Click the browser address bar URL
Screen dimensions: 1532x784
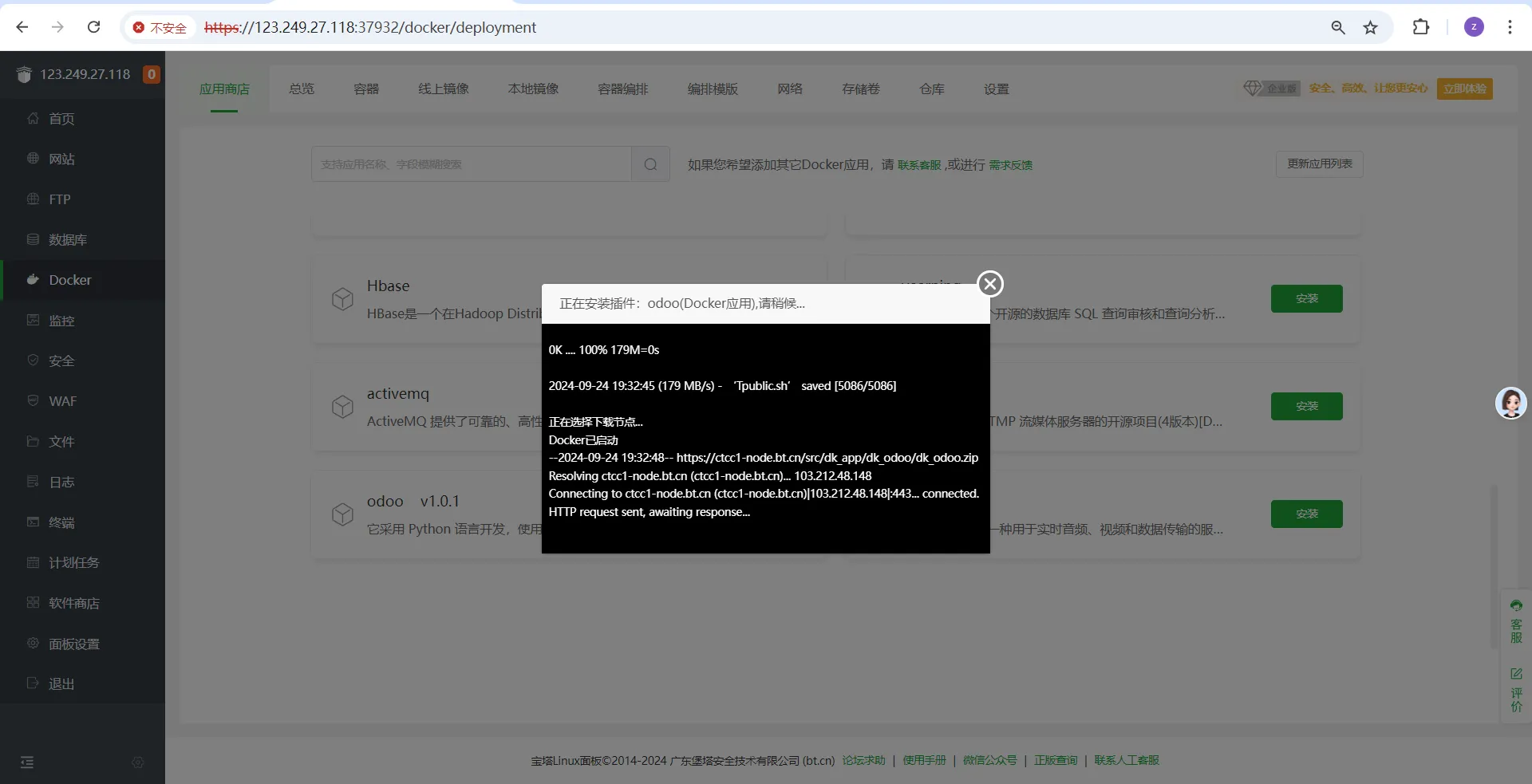point(370,27)
